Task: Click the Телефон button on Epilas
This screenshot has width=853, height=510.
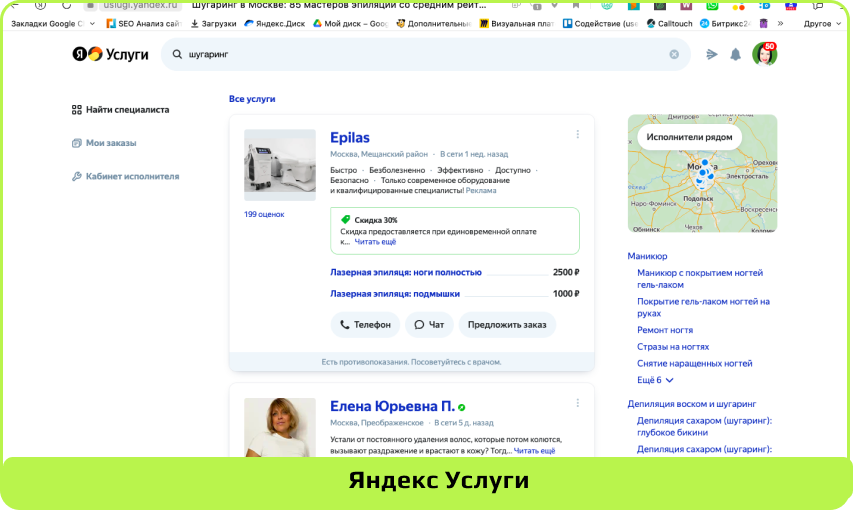Action: (365, 325)
